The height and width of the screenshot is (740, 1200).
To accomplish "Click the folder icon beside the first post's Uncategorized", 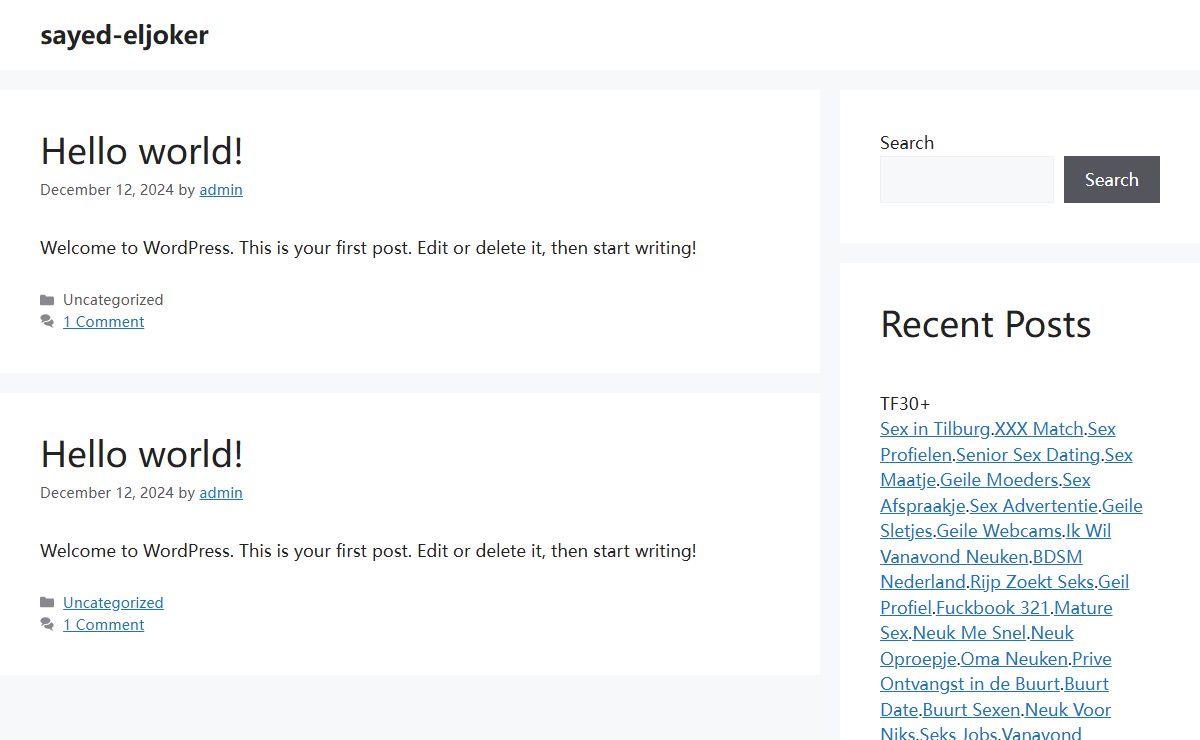I will point(47,300).
